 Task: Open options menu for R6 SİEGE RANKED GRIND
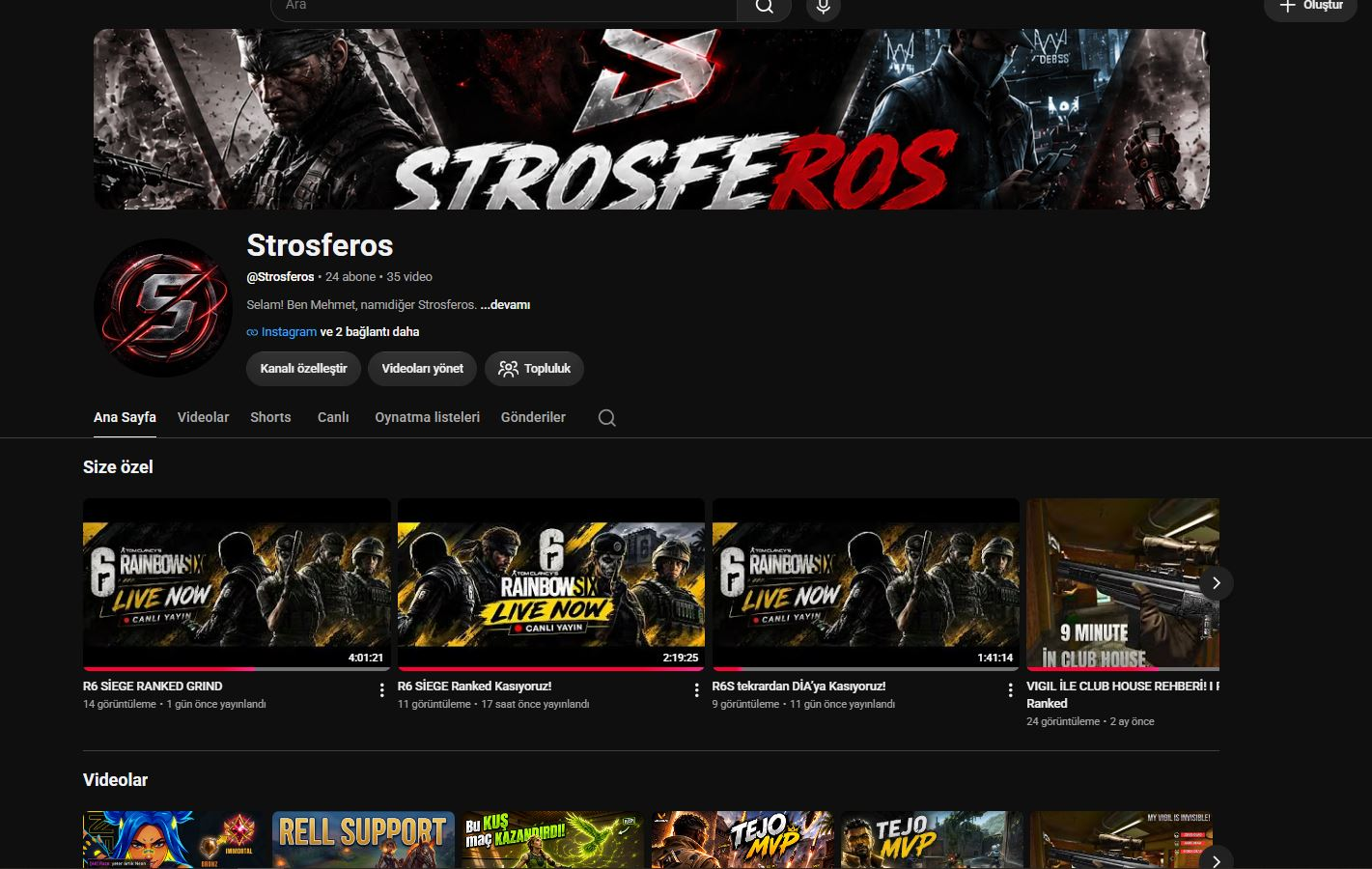[x=382, y=690]
